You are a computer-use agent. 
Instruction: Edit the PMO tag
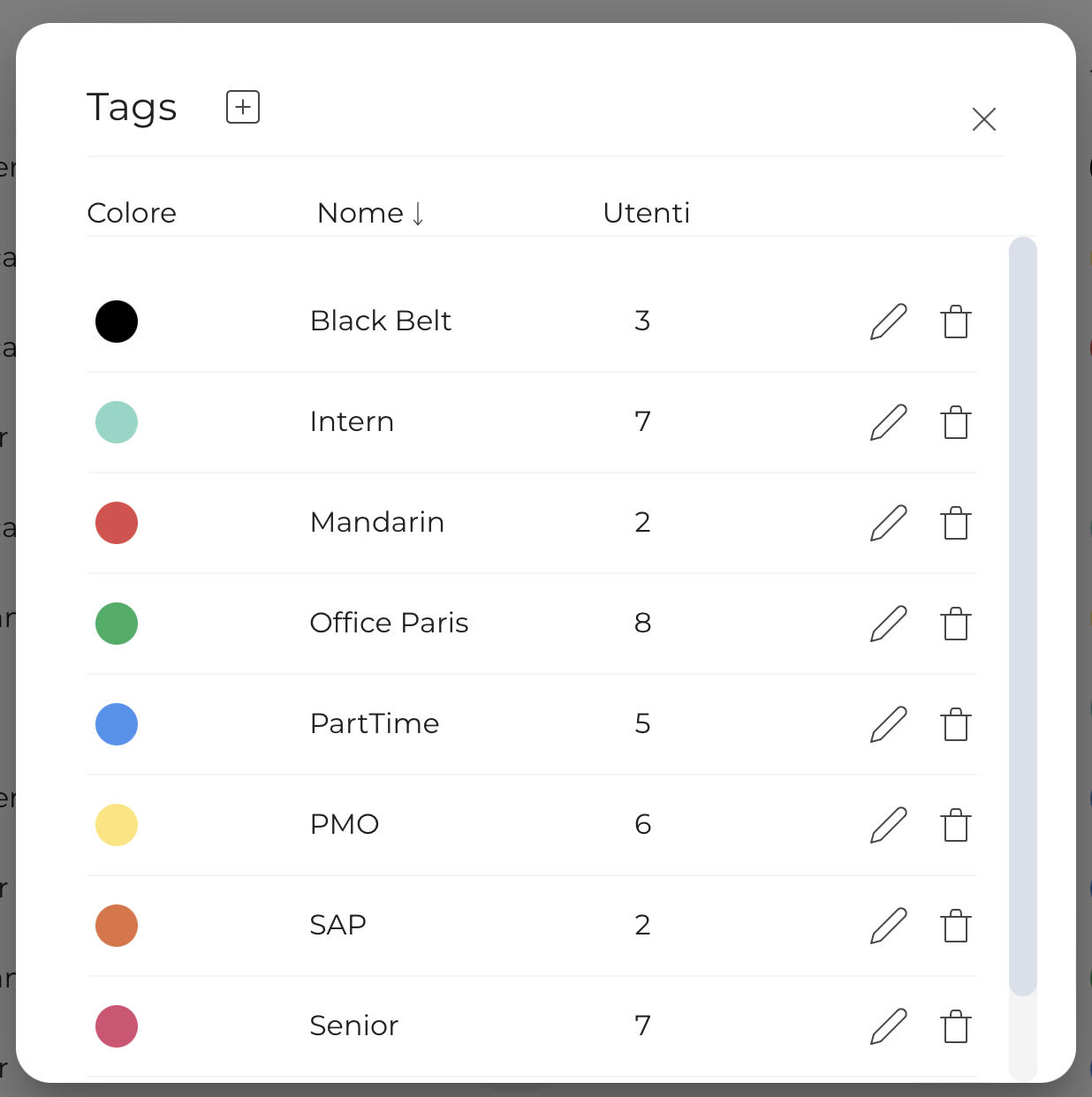tap(889, 825)
